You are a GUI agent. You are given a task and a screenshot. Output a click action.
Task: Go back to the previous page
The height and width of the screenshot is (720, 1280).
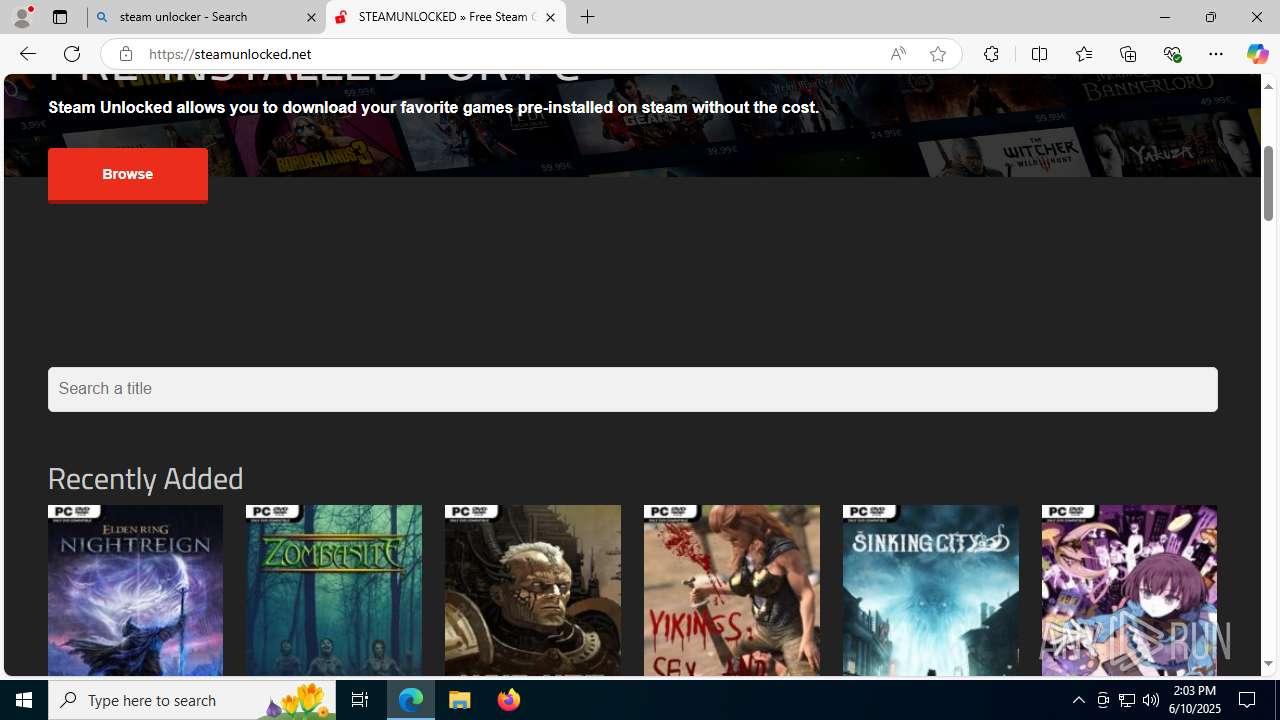click(x=27, y=54)
